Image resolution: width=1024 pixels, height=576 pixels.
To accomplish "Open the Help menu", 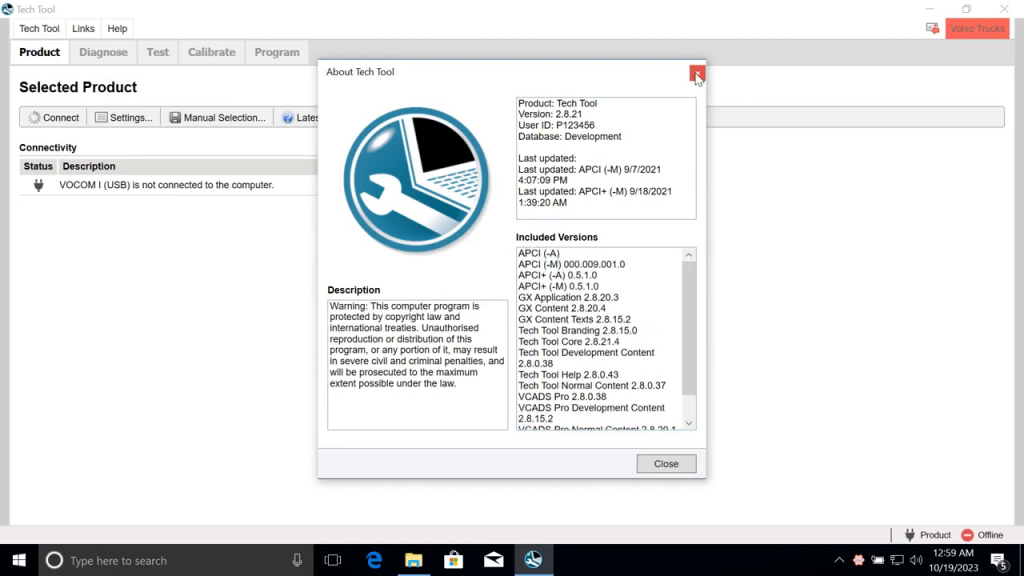I will point(117,28).
